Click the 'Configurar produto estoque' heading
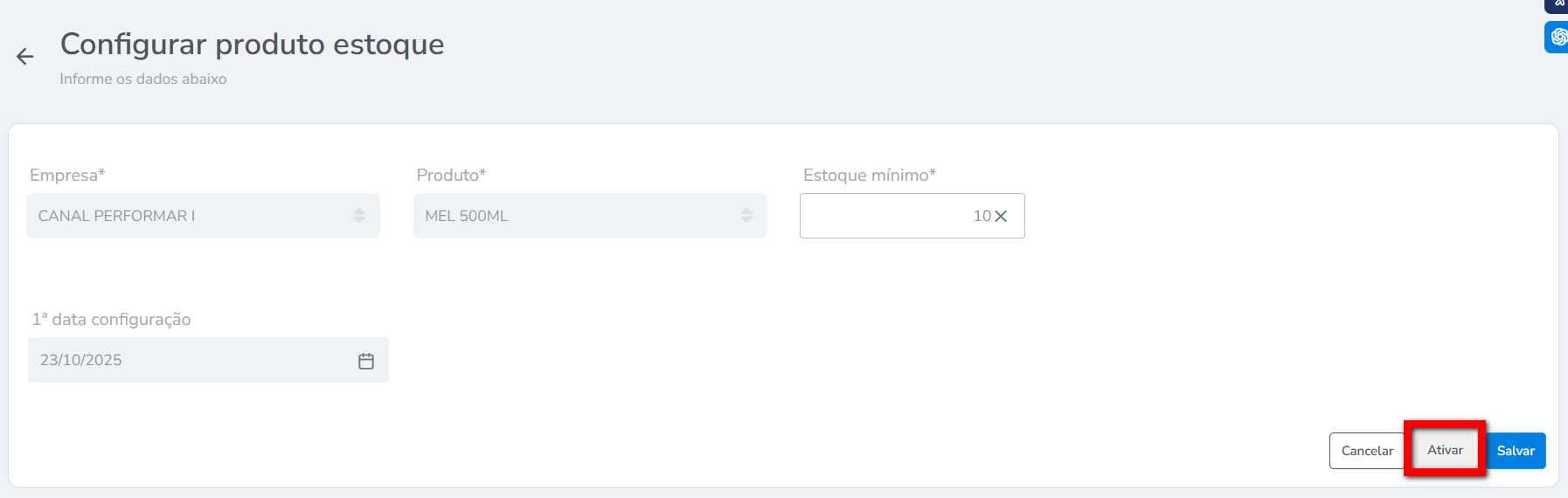1568x498 pixels. [252, 44]
